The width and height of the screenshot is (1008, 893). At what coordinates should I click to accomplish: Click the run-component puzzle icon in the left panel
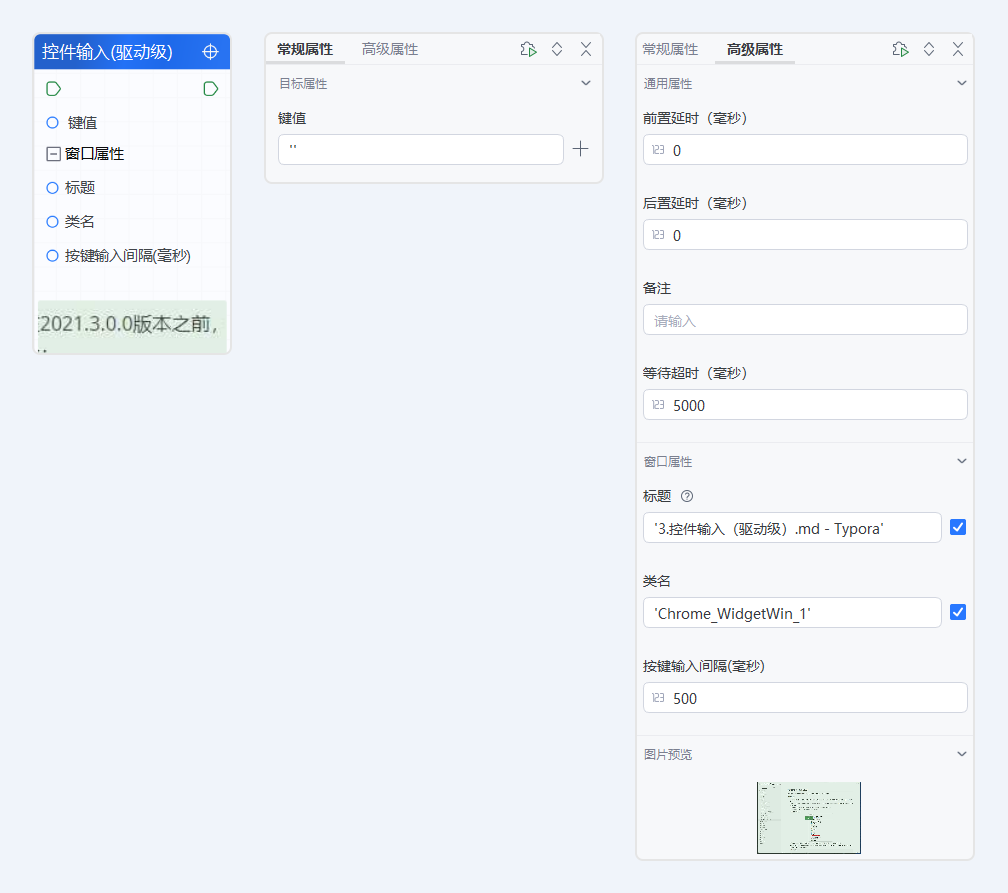pos(528,48)
